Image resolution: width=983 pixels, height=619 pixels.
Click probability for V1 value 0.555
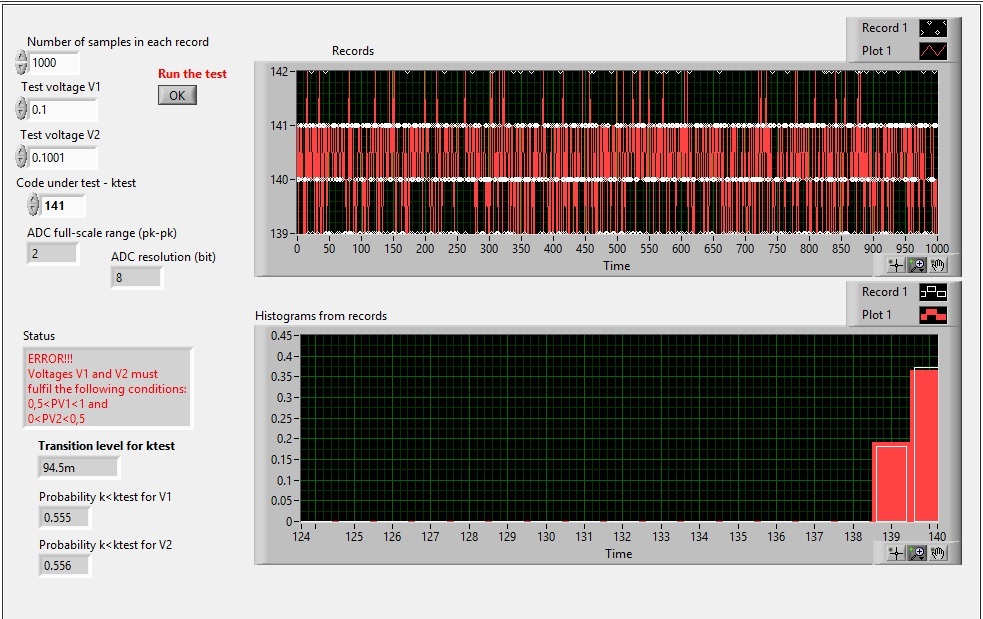[x=65, y=517]
